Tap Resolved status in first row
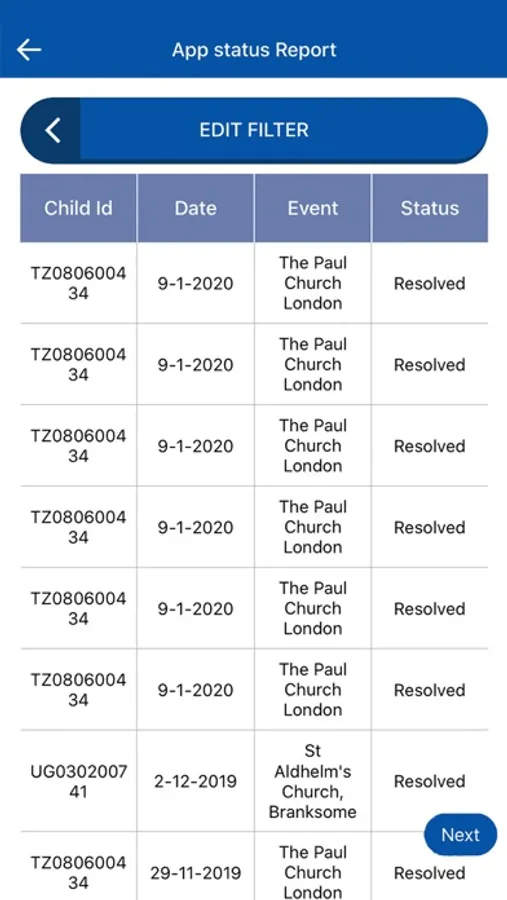Screen dimensions: 507x900 [x=429, y=284]
